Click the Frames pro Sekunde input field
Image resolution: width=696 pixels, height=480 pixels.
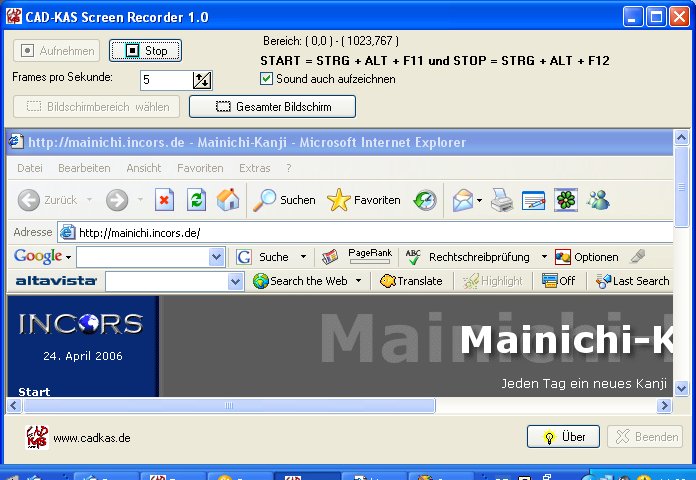tap(166, 80)
